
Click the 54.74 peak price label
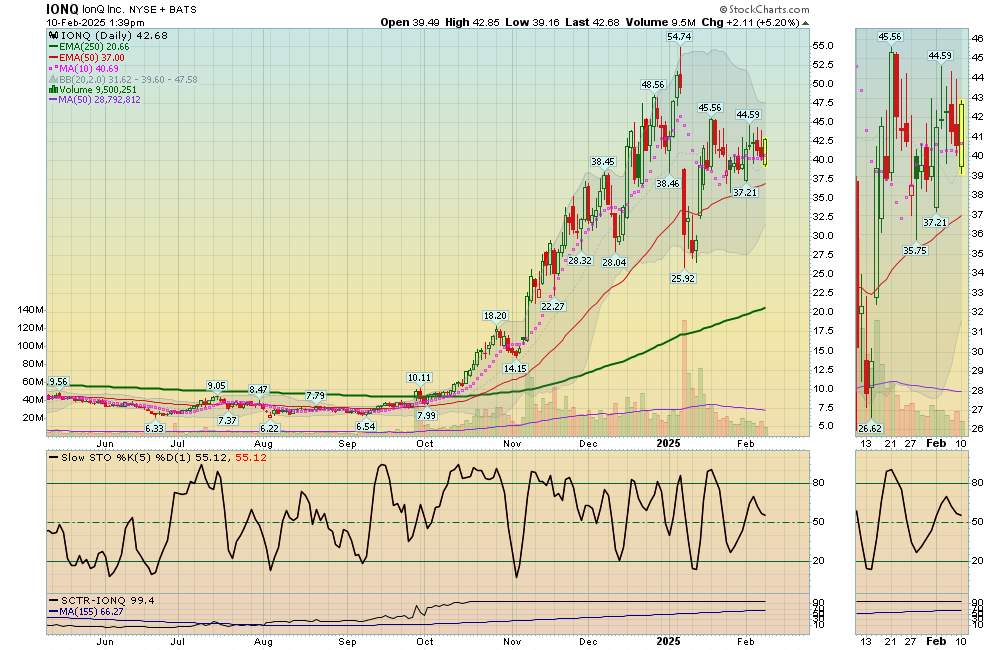pos(679,37)
